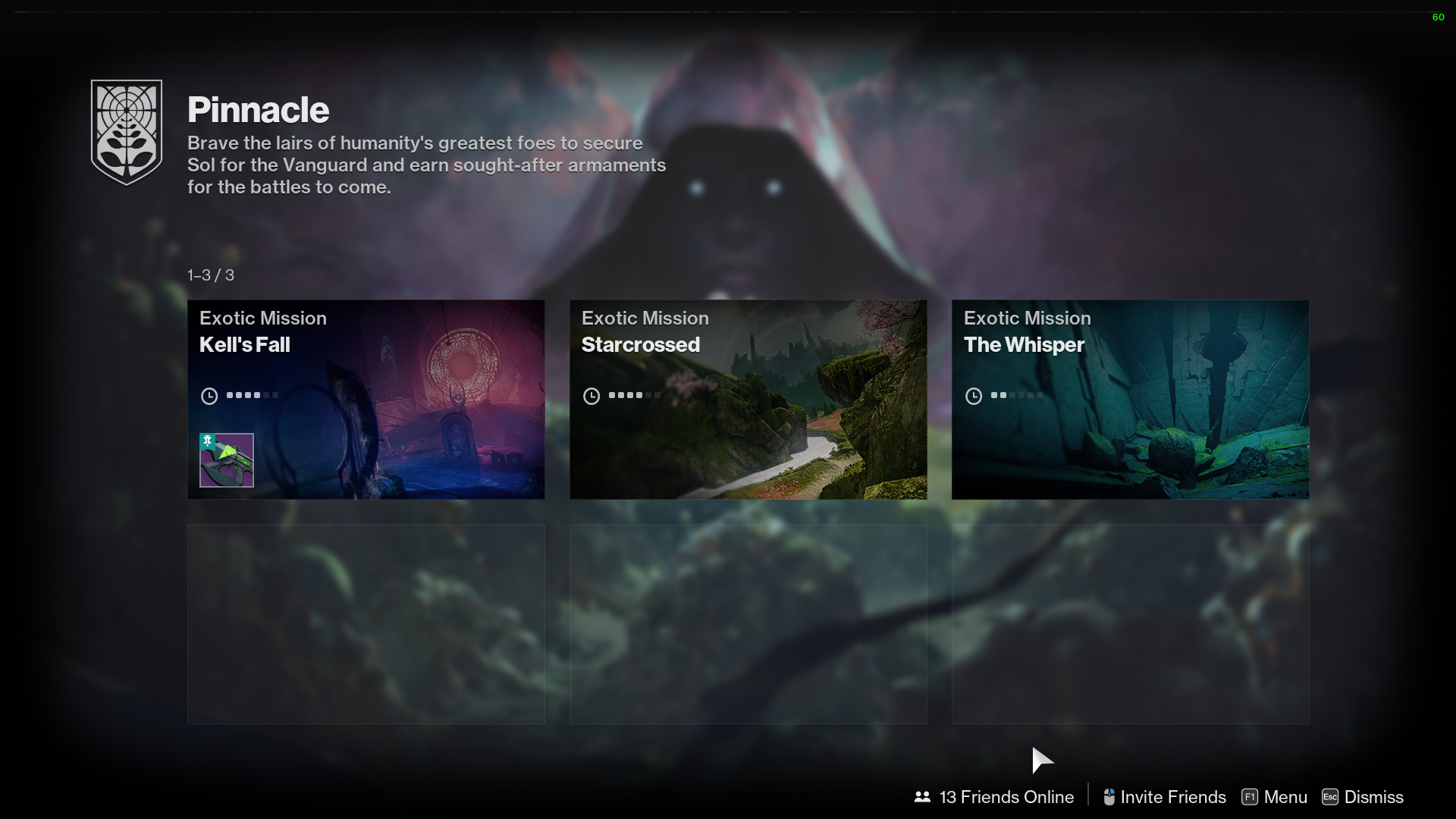Image resolution: width=1456 pixels, height=819 pixels.
Task: Click the mouse icon beside Invite Friends
Action: pos(1109,797)
